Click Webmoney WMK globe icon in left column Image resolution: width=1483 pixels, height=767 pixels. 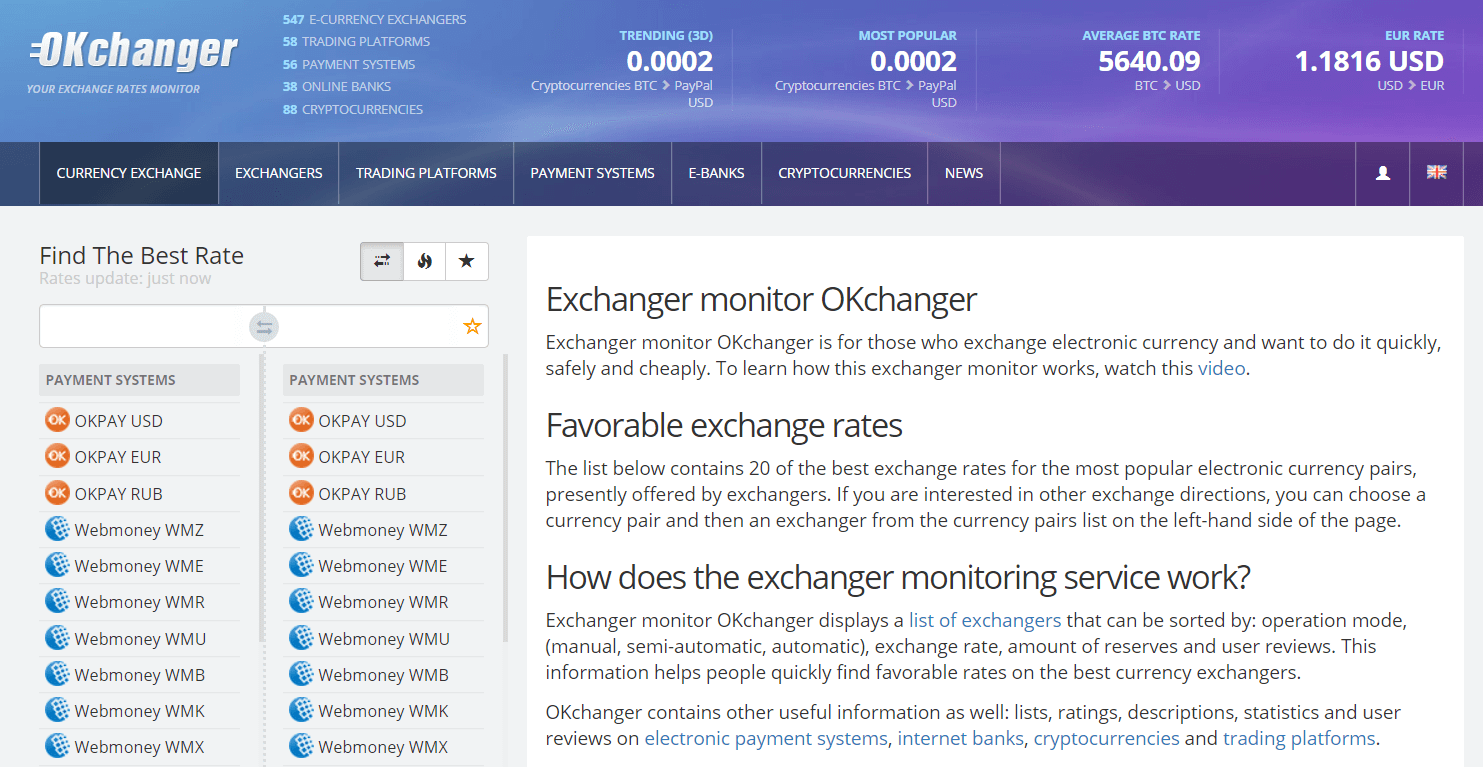click(x=57, y=710)
